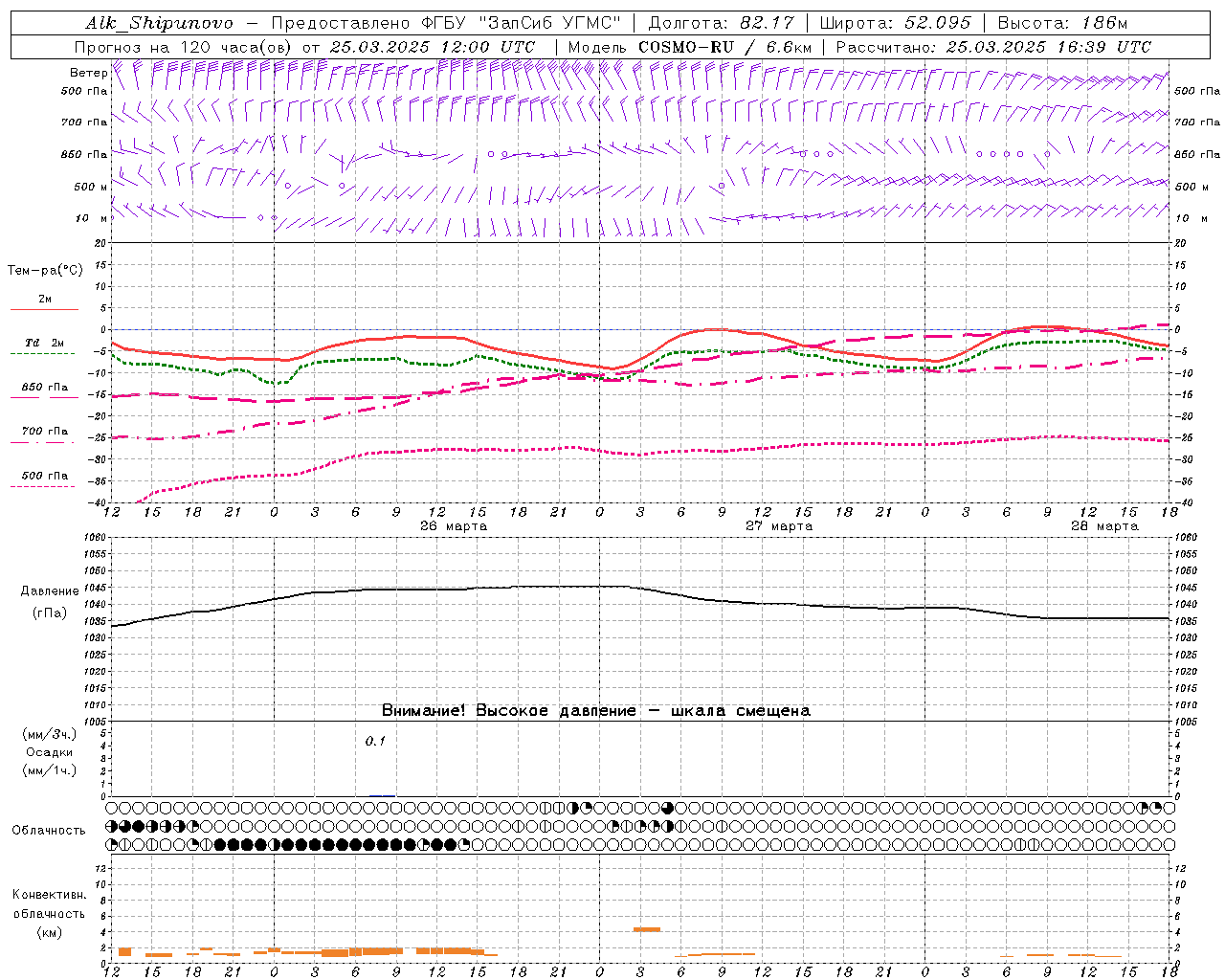Screen dimensions: 1225x980
Task: Click the station name Alk_Shipunovo in header
Action: tap(159, 23)
